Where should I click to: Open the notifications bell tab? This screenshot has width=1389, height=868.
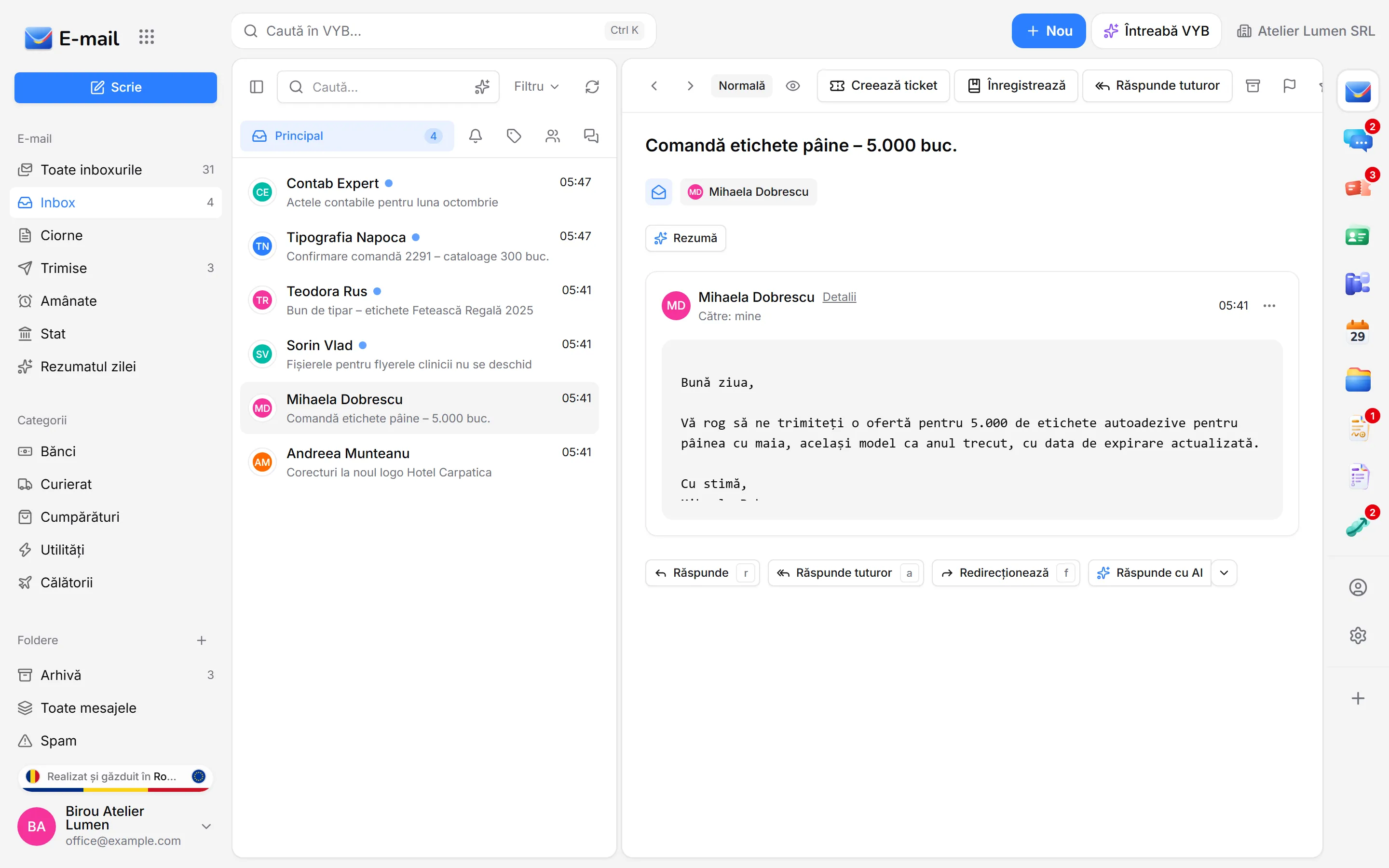475,136
